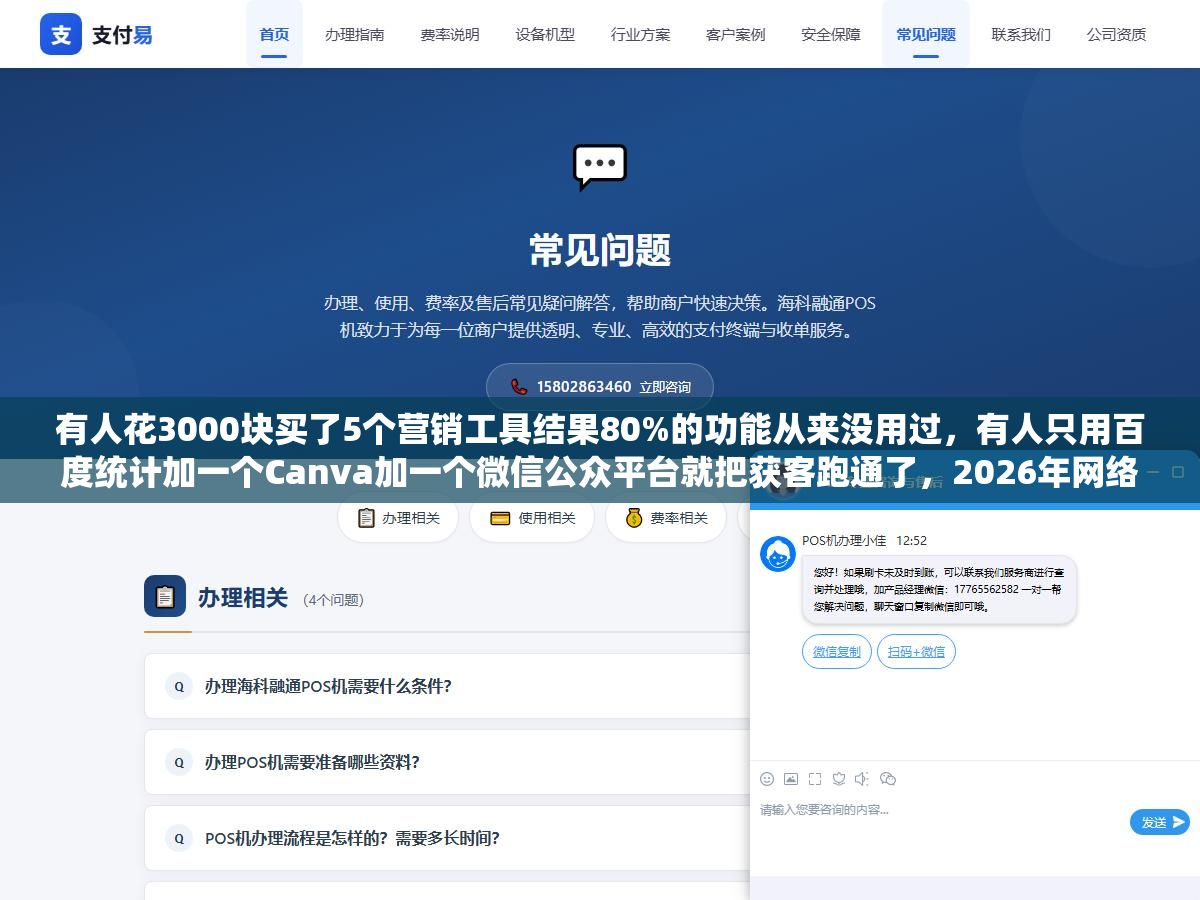Click Q icon for 办理POS机需要准备哪些资料
1200x900 pixels.
(x=179, y=762)
